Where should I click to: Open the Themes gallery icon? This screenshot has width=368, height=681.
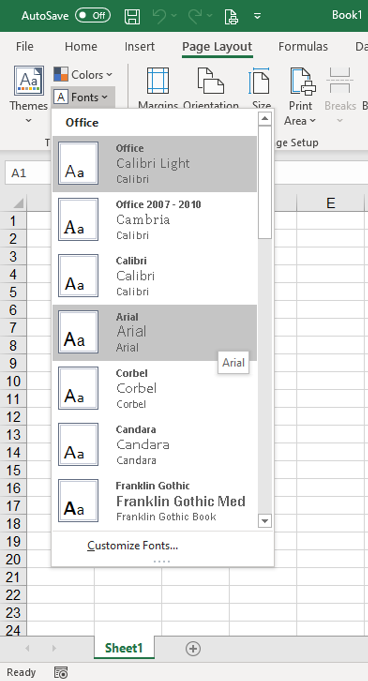(x=29, y=81)
